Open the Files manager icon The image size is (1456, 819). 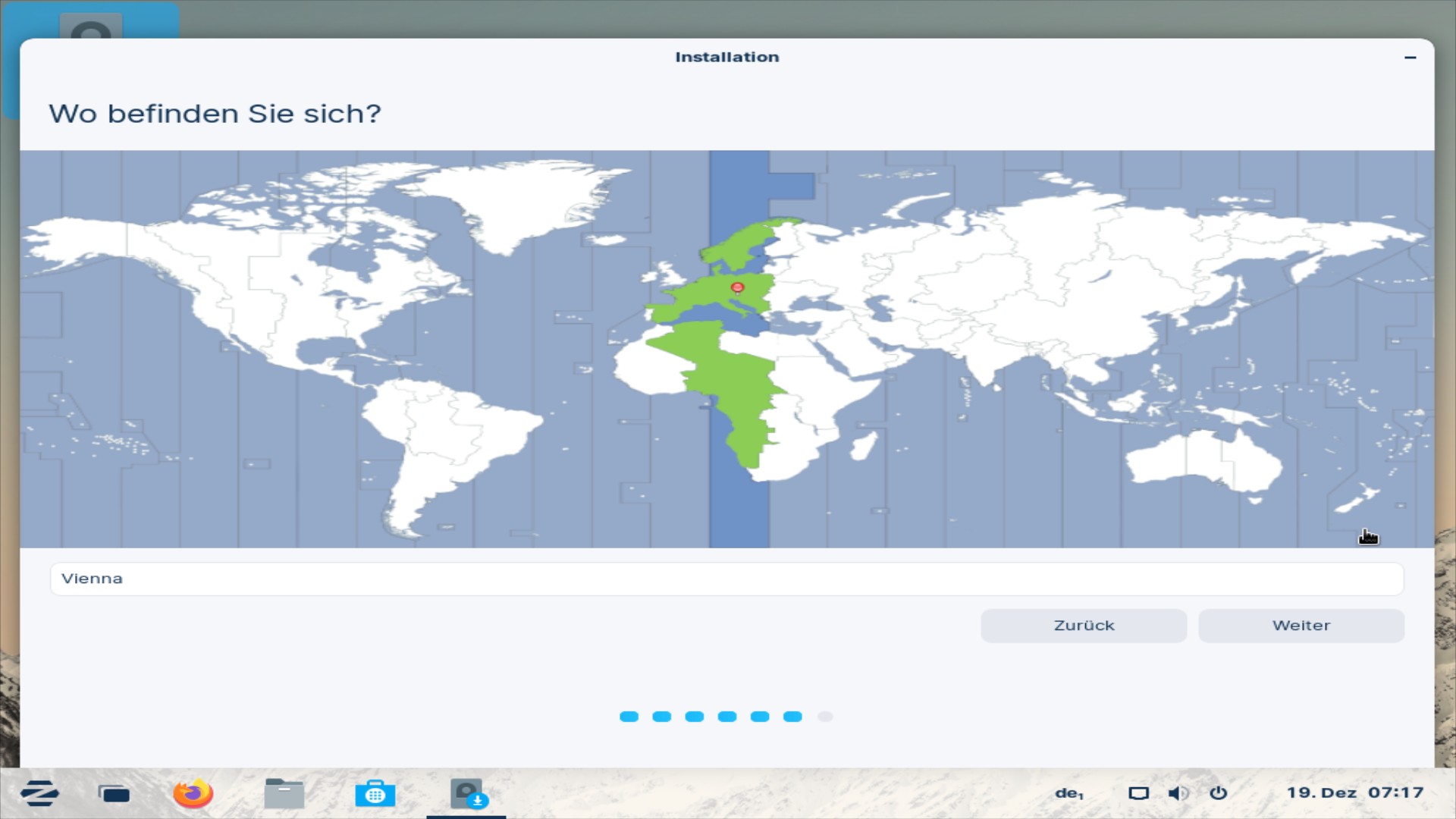pyautogui.click(x=284, y=793)
